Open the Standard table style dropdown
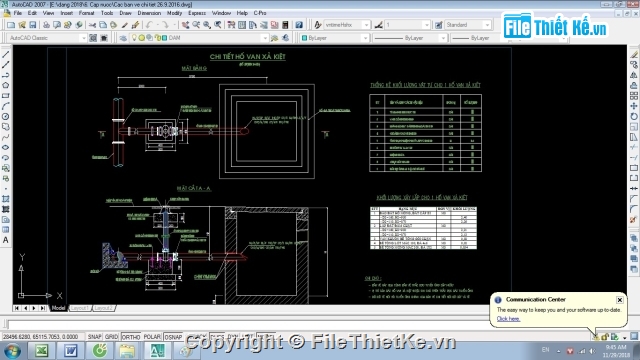Image resolution: width=640 pixels, height=360 pixels. coord(487,25)
